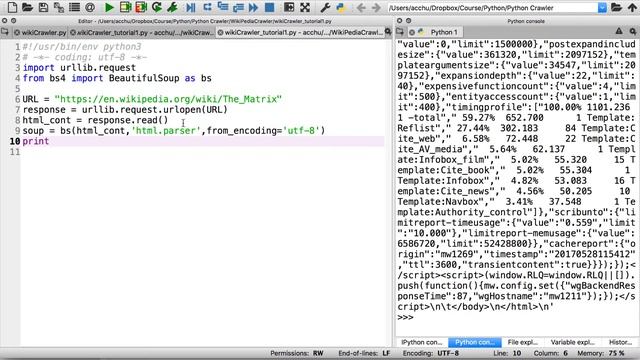
Task: Click console browse tabs icon
Action: point(400,31)
